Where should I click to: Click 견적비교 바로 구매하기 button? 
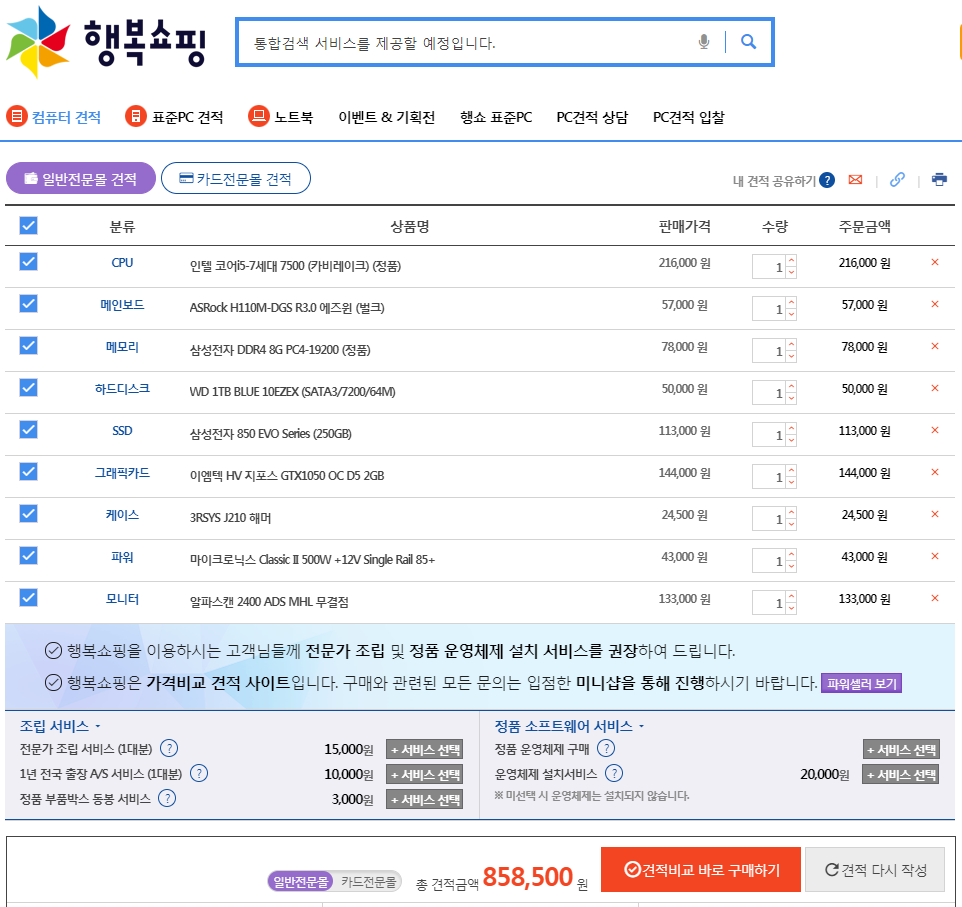point(701,870)
